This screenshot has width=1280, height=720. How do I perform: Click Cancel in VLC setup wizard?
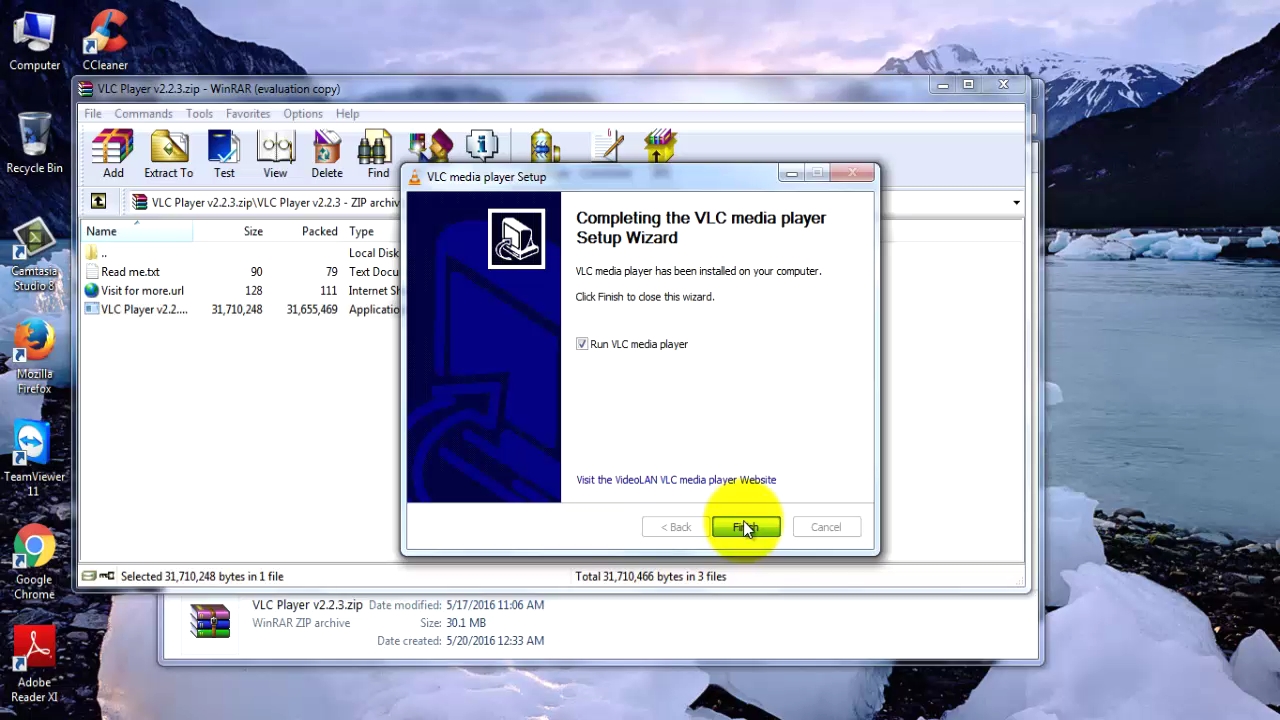point(826,527)
